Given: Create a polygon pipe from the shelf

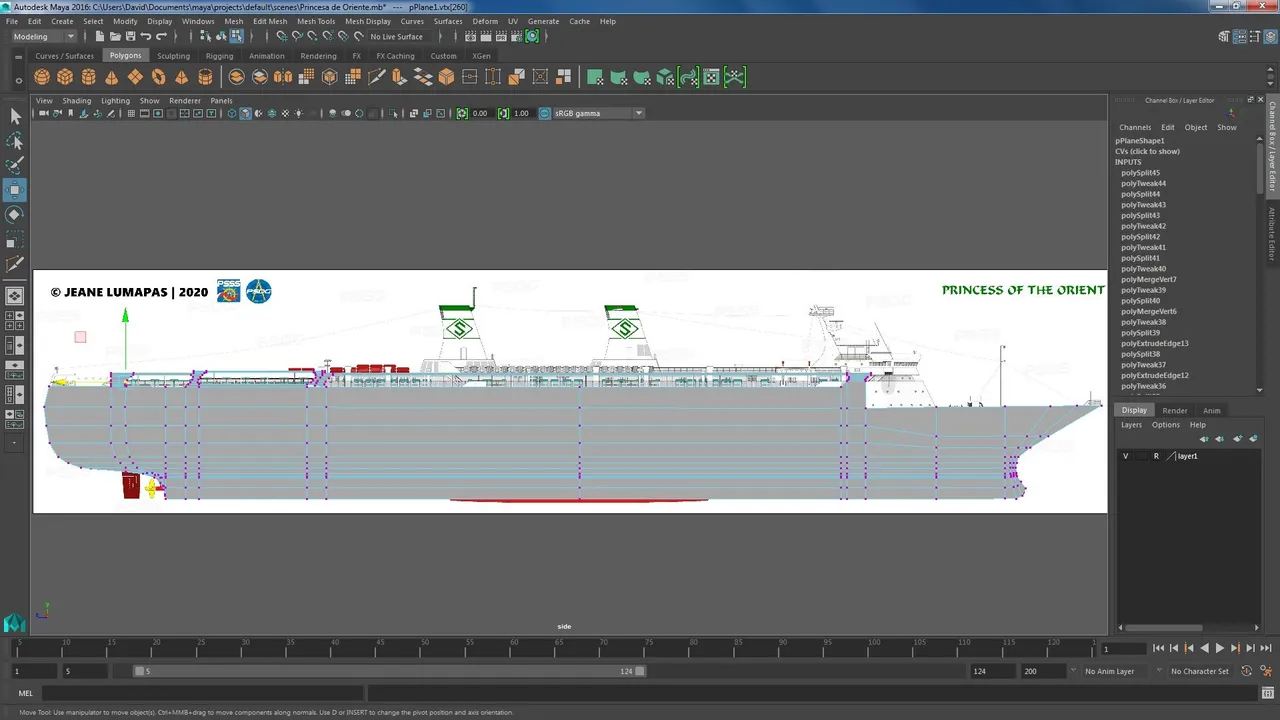Looking at the screenshot, I should (x=205, y=77).
